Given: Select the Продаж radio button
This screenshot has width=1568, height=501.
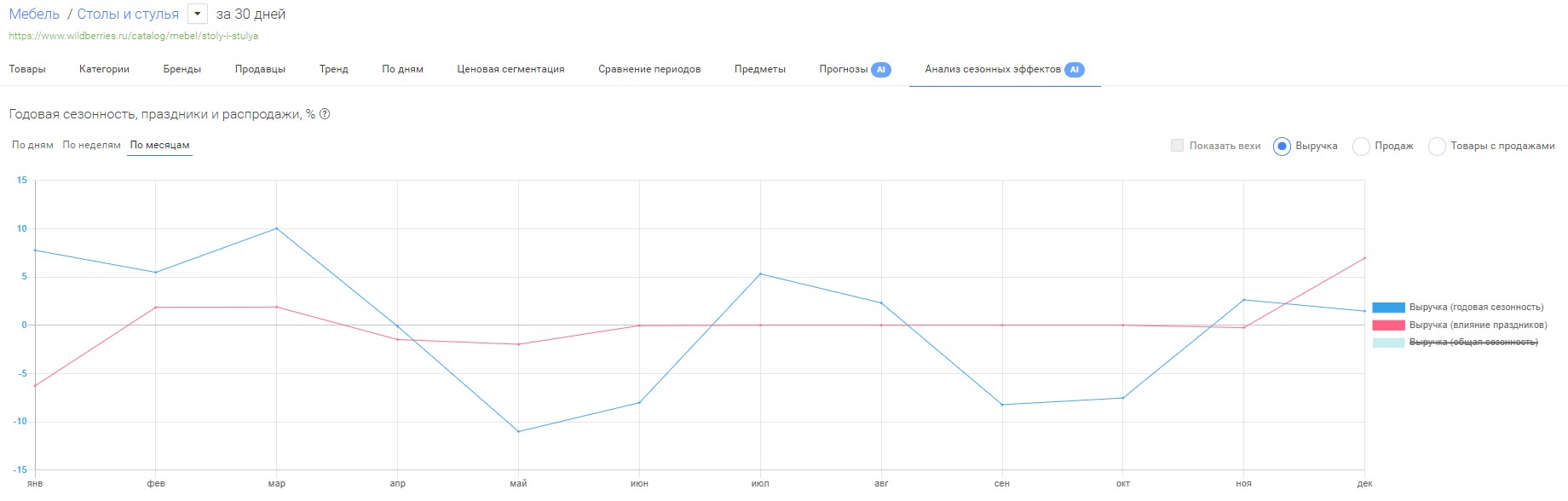Looking at the screenshot, I should pos(1361,147).
